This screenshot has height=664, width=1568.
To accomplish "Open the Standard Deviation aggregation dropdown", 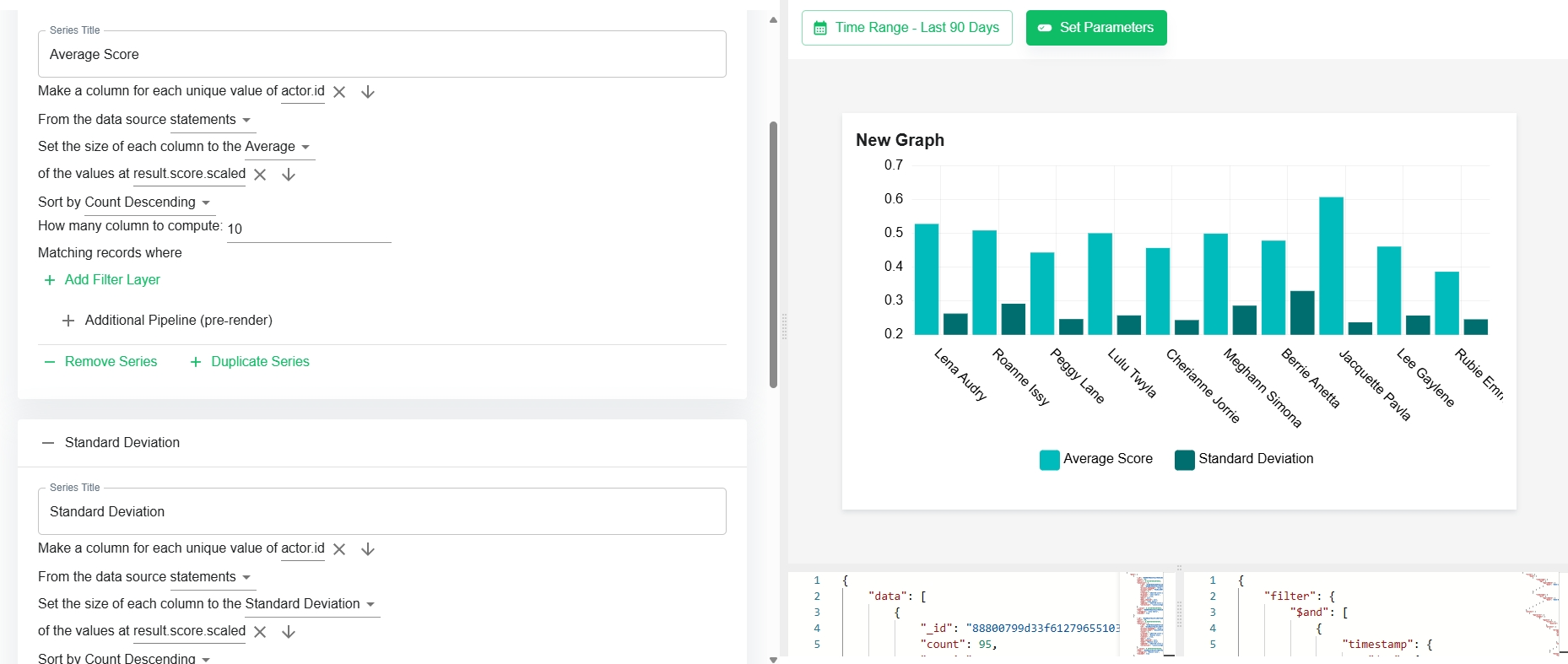I will [311, 604].
